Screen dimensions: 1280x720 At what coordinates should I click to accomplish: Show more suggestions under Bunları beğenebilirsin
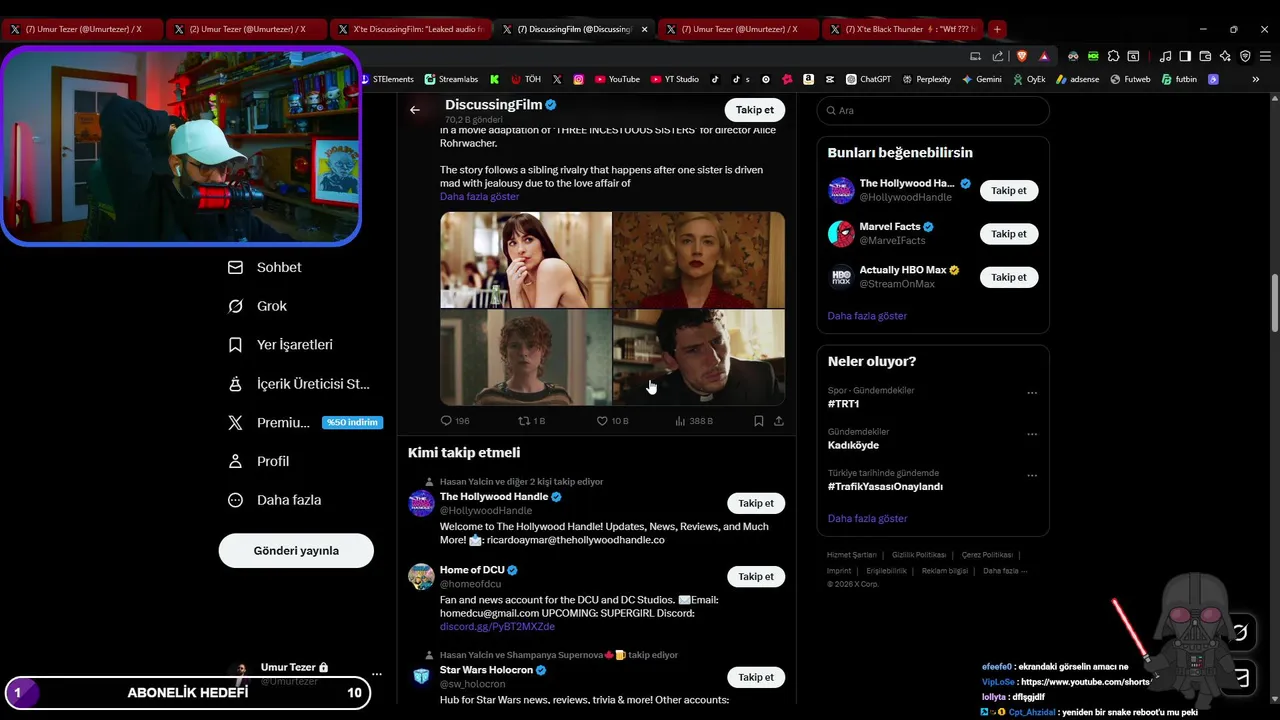(x=867, y=315)
